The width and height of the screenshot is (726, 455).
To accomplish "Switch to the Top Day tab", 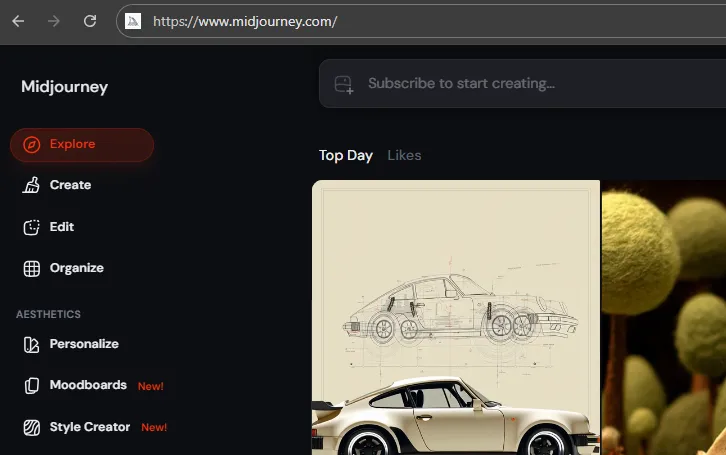I will (x=345, y=155).
